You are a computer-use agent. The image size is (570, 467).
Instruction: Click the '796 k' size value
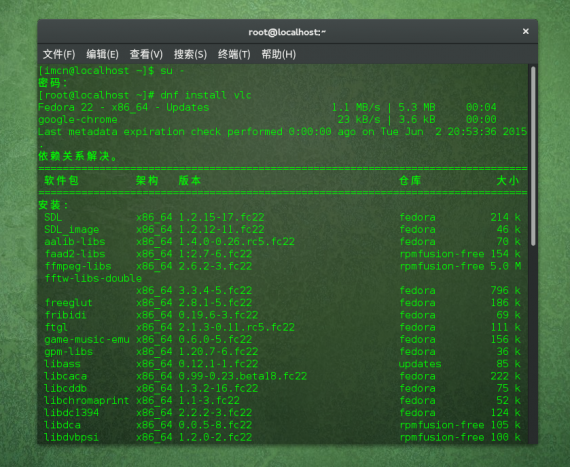[x=506, y=291]
